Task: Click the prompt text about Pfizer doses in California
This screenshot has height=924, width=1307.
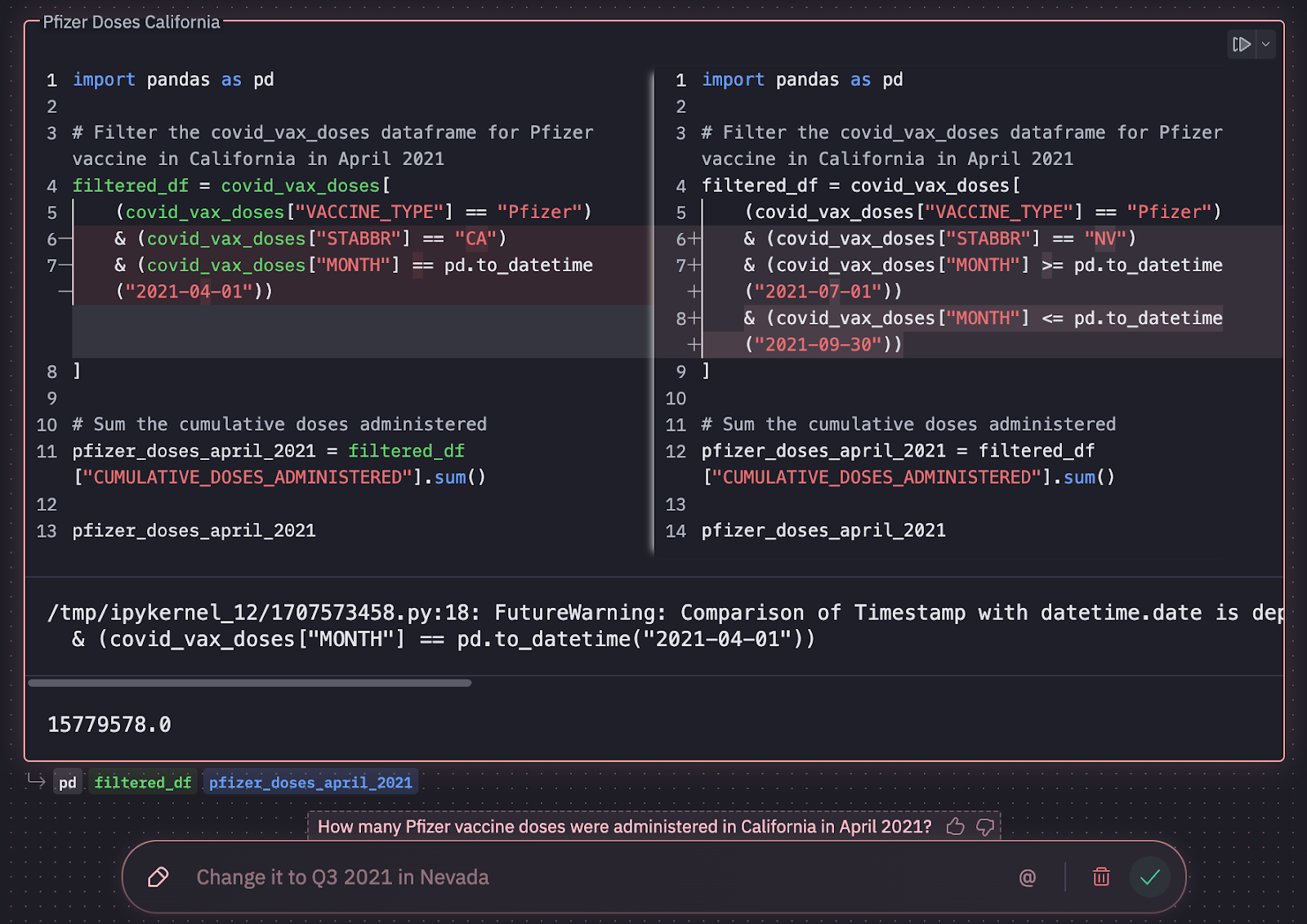Action: [x=625, y=827]
